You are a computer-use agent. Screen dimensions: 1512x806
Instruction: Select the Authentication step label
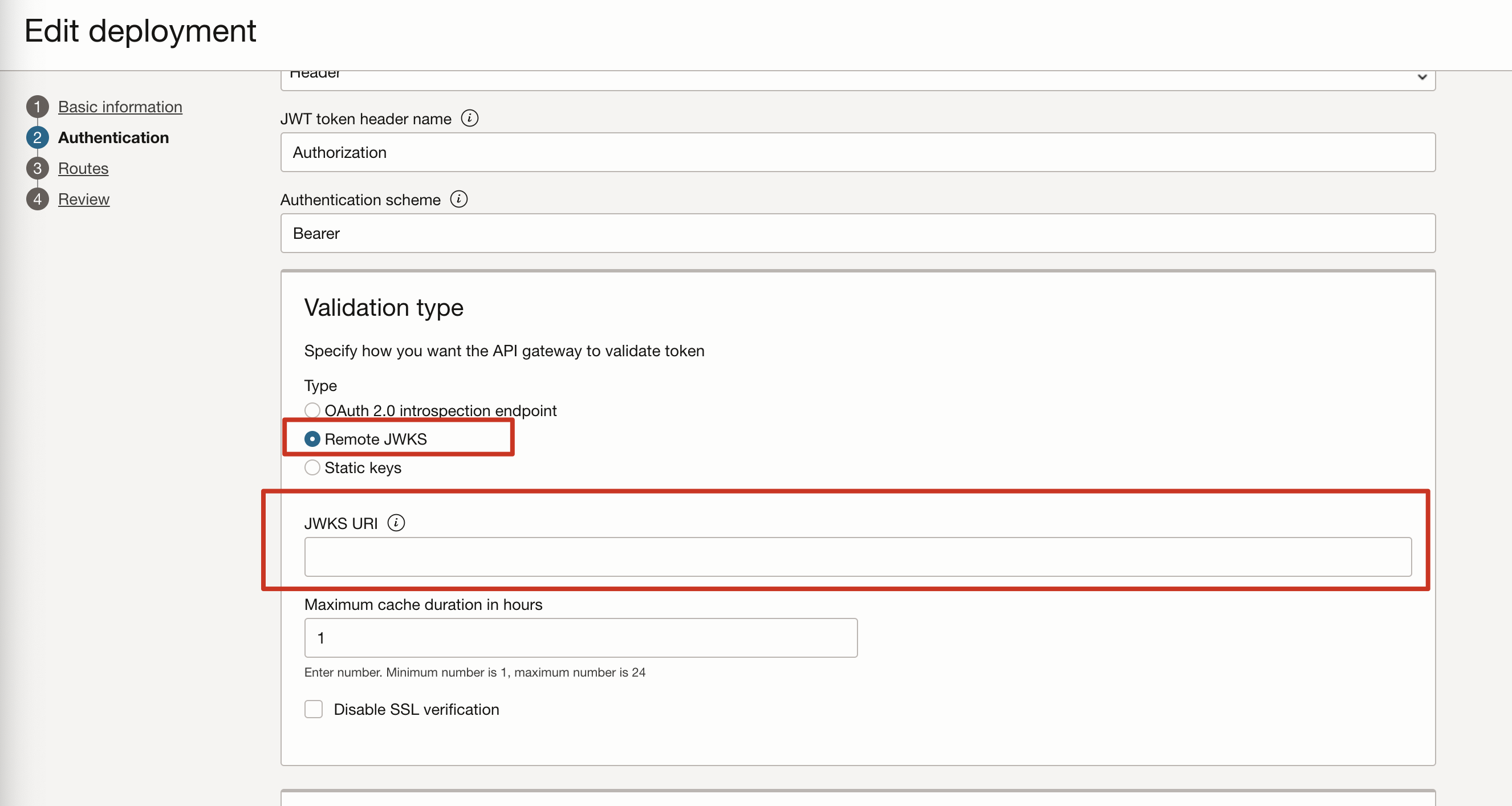click(x=113, y=137)
